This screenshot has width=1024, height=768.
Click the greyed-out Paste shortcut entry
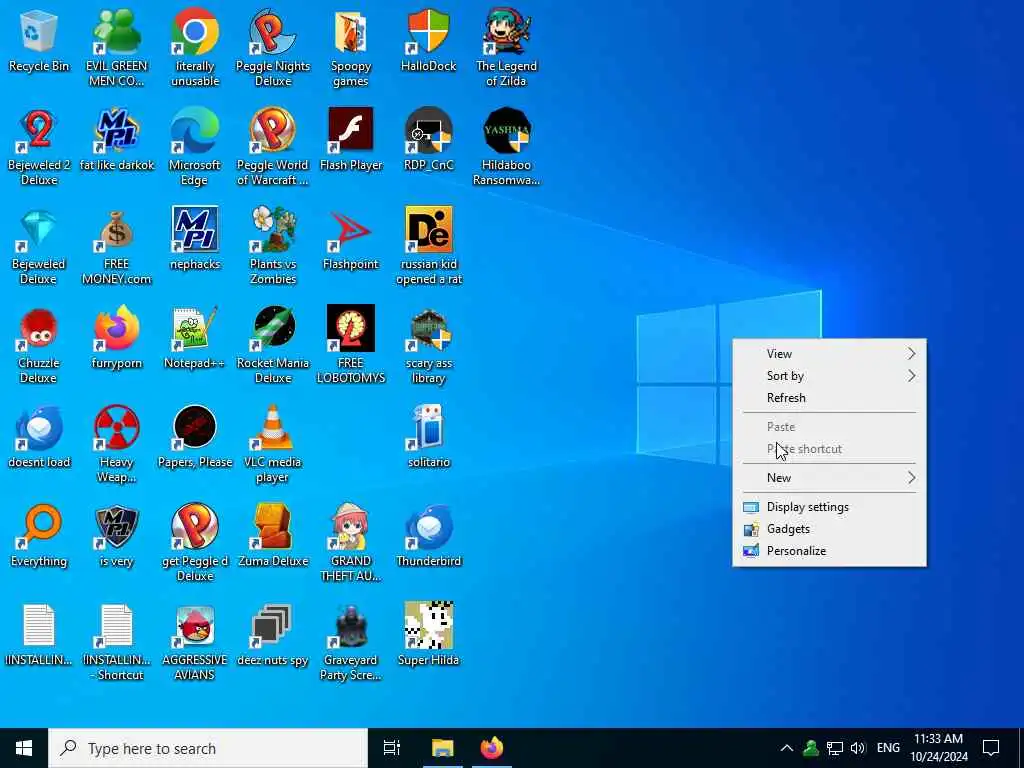(x=829, y=449)
